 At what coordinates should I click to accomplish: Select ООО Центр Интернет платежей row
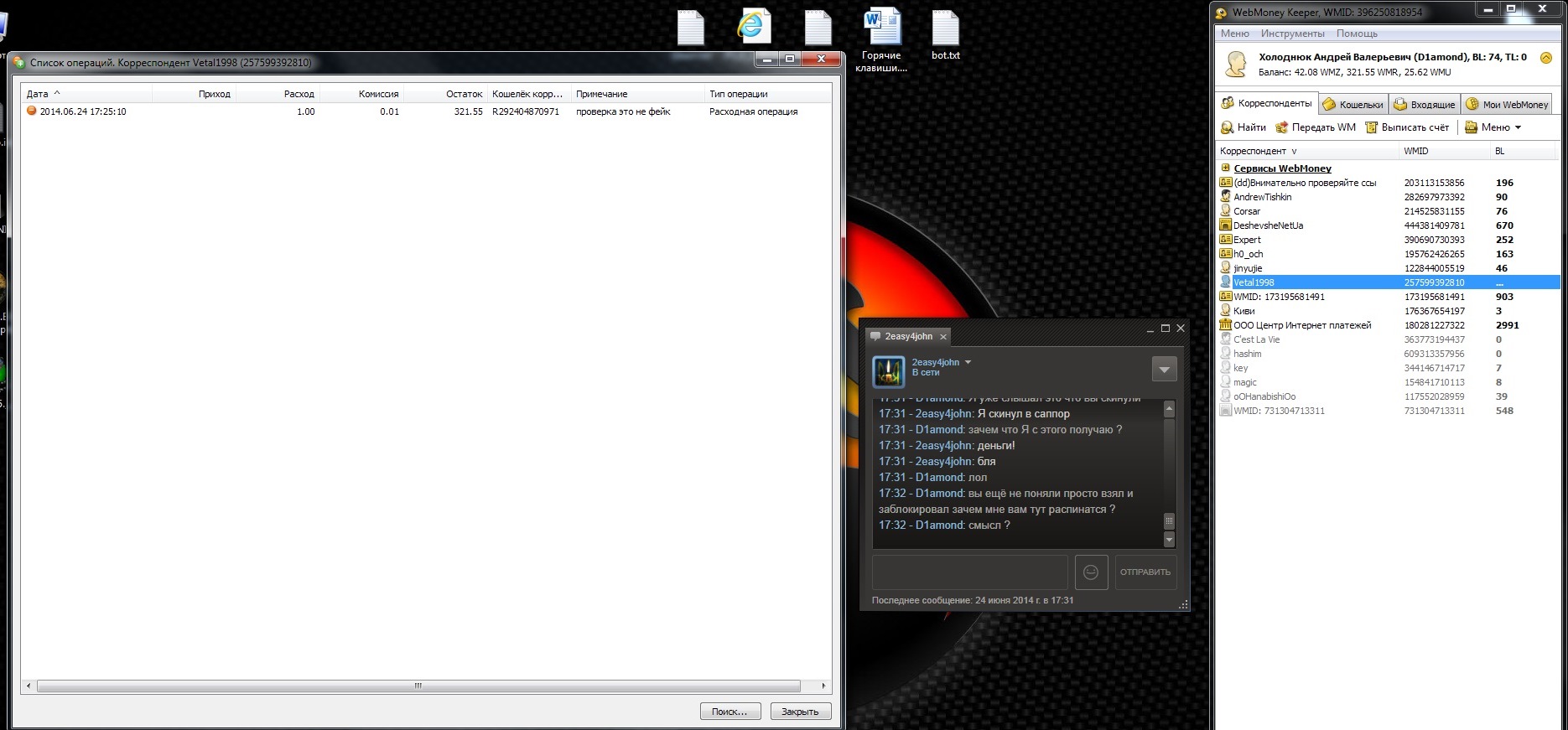click(x=1388, y=325)
